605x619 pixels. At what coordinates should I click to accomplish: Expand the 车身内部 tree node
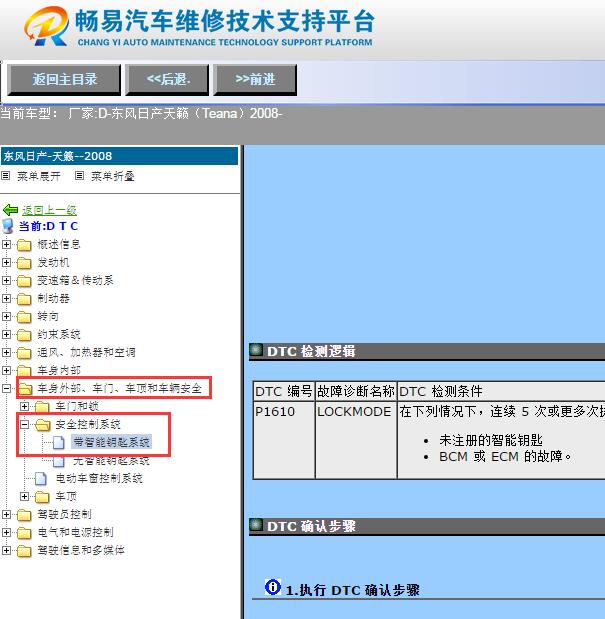pyautogui.click(x=6, y=370)
